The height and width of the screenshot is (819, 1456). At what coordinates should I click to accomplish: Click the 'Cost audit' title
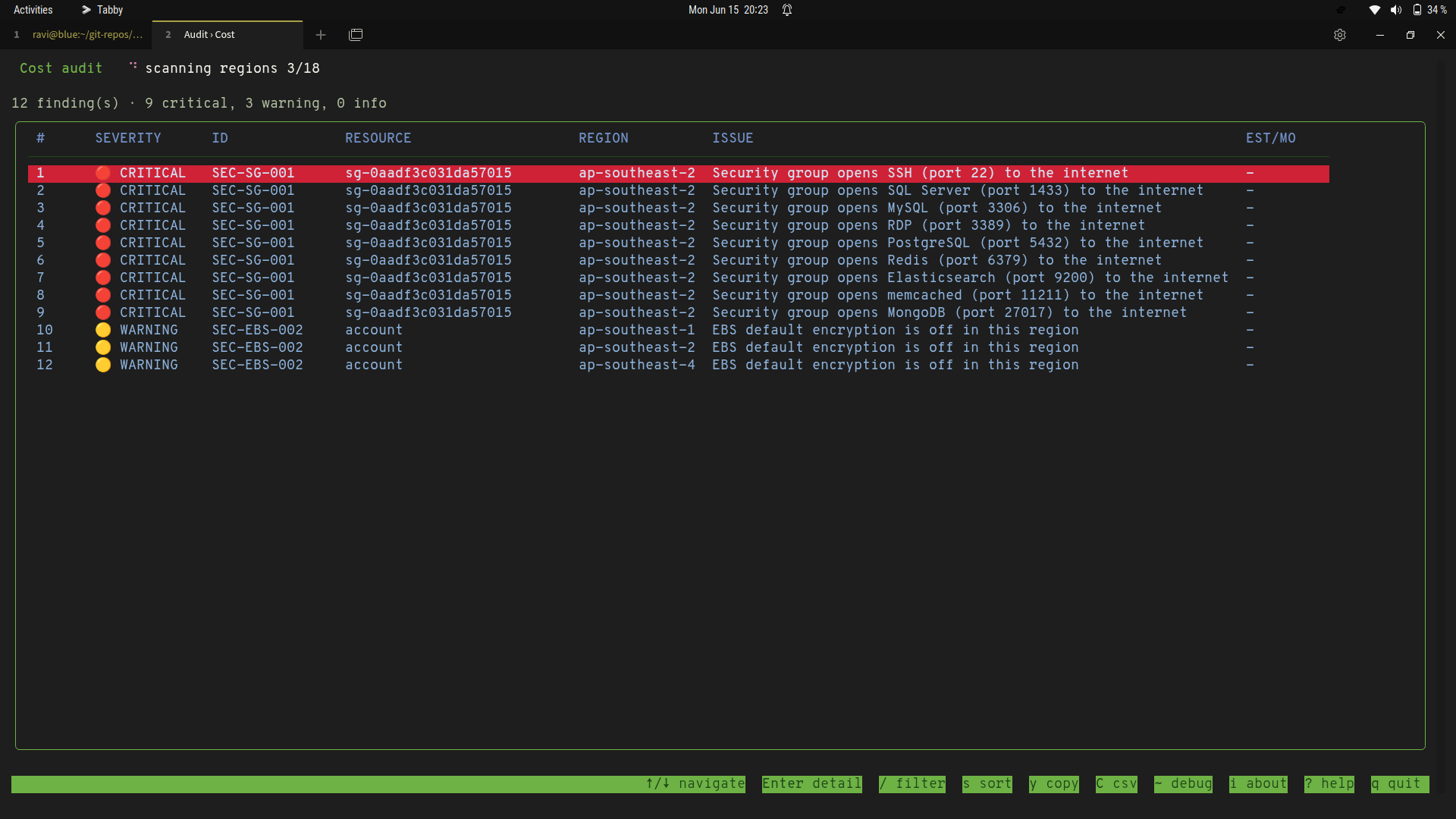pos(61,69)
